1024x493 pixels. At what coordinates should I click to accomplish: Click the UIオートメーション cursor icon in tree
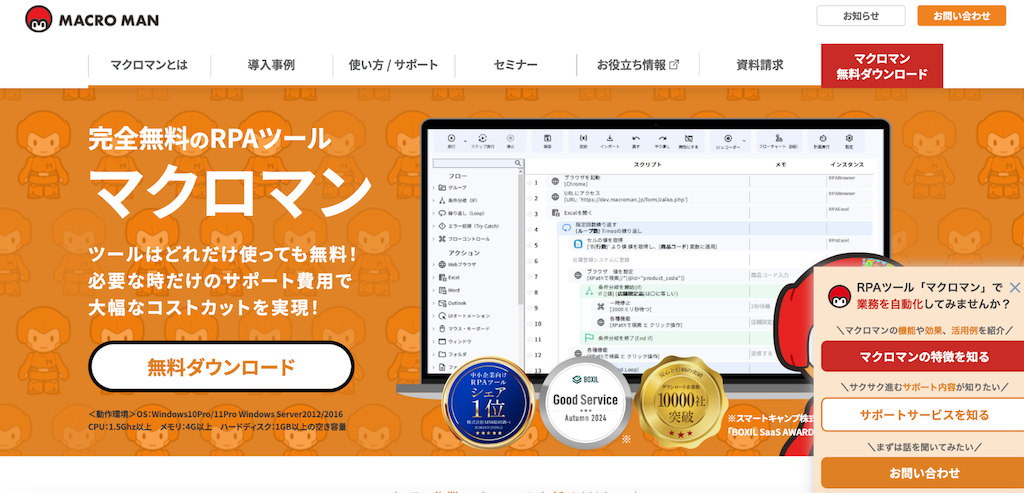(442, 316)
